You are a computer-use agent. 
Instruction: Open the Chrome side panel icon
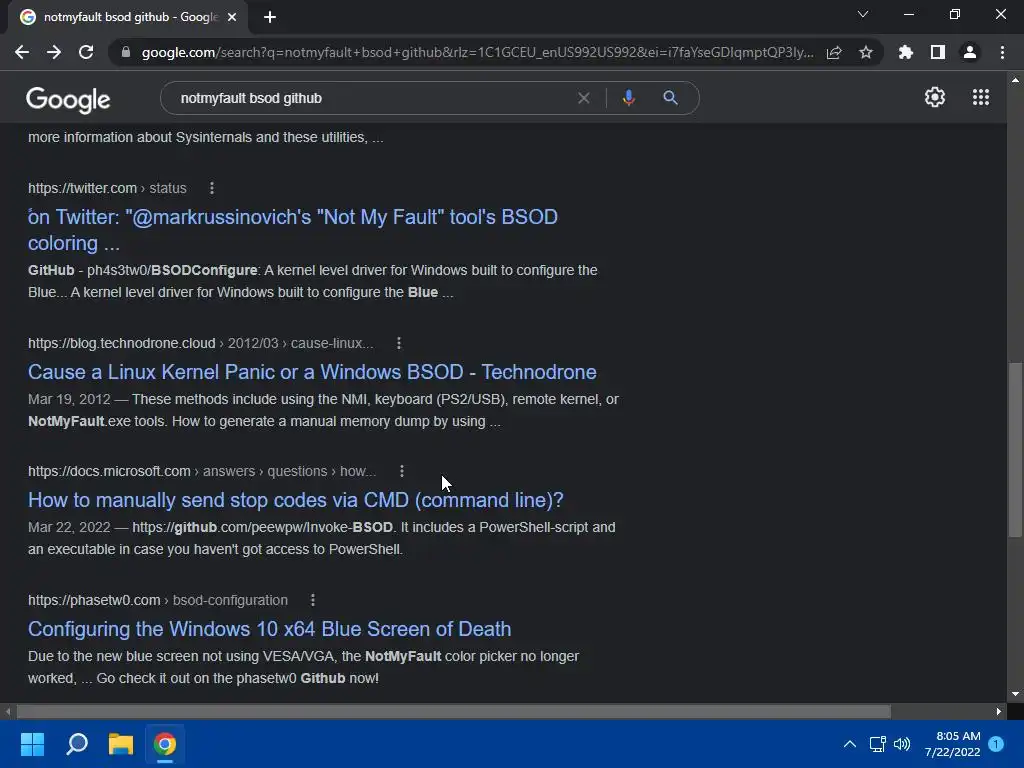[x=938, y=52]
